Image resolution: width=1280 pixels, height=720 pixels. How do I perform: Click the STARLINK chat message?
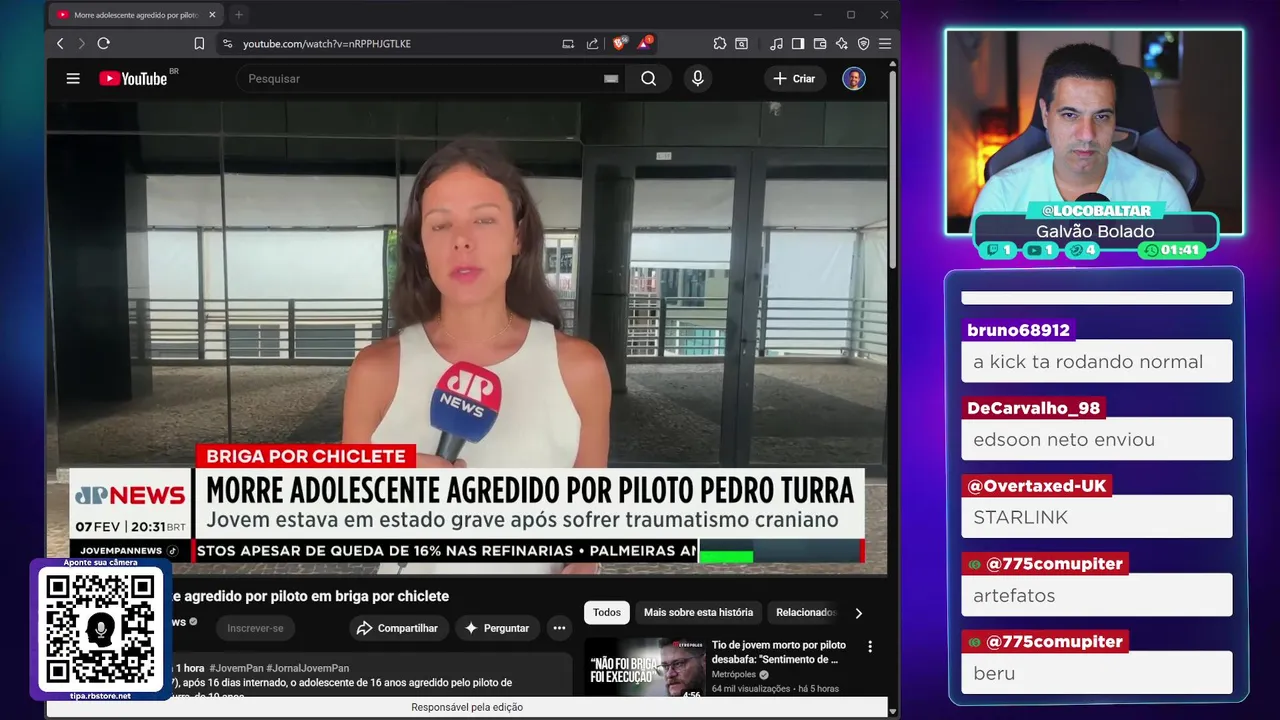[x=1096, y=517]
